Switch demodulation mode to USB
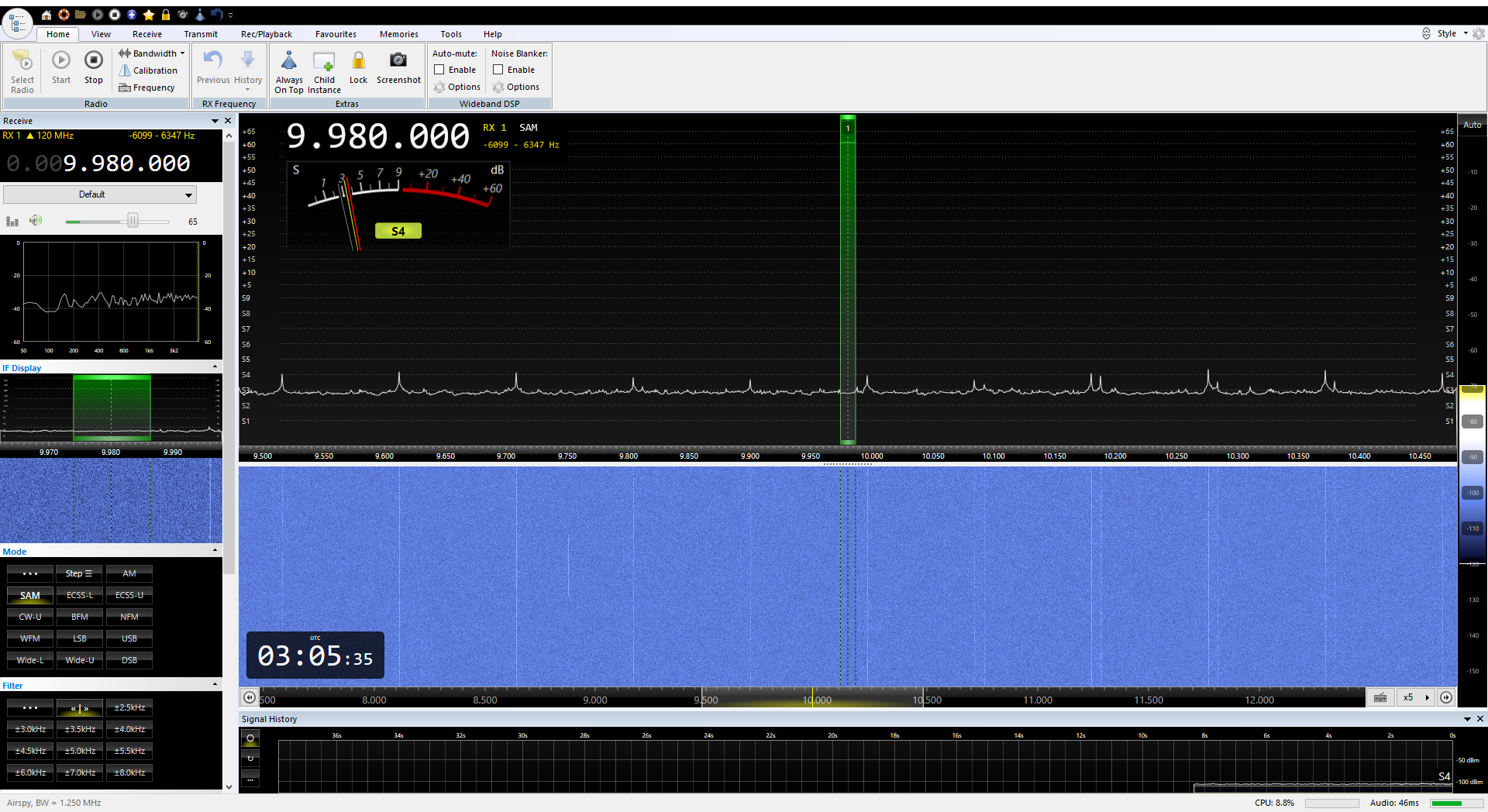Viewport: 1488px width, 812px height. point(129,638)
